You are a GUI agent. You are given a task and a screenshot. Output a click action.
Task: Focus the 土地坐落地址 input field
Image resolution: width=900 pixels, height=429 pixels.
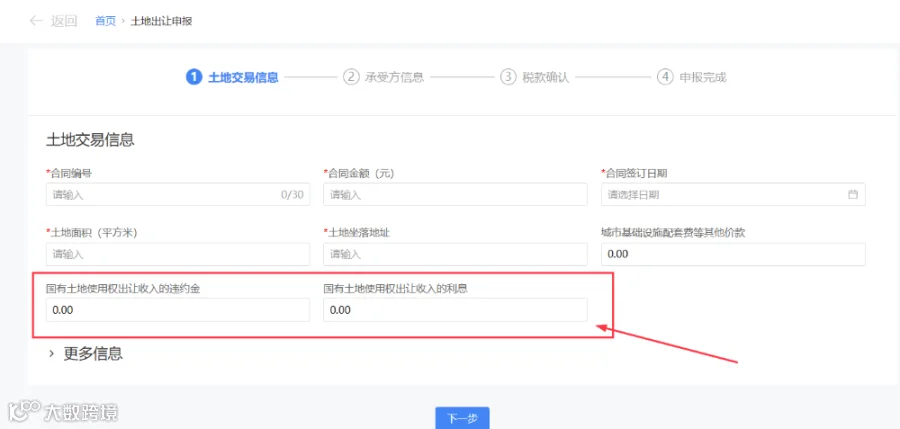pos(455,254)
